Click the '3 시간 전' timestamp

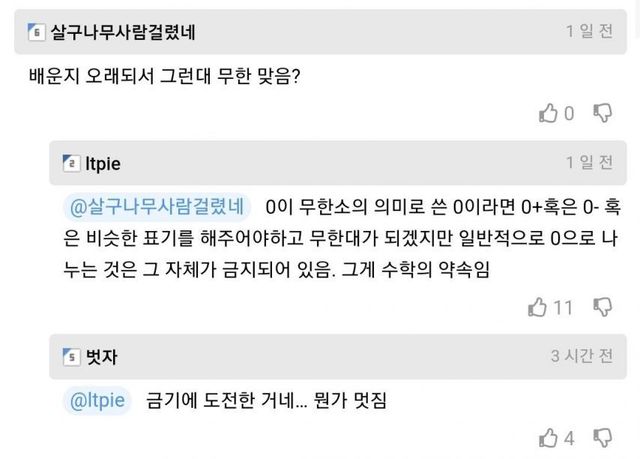pos(582,356)
